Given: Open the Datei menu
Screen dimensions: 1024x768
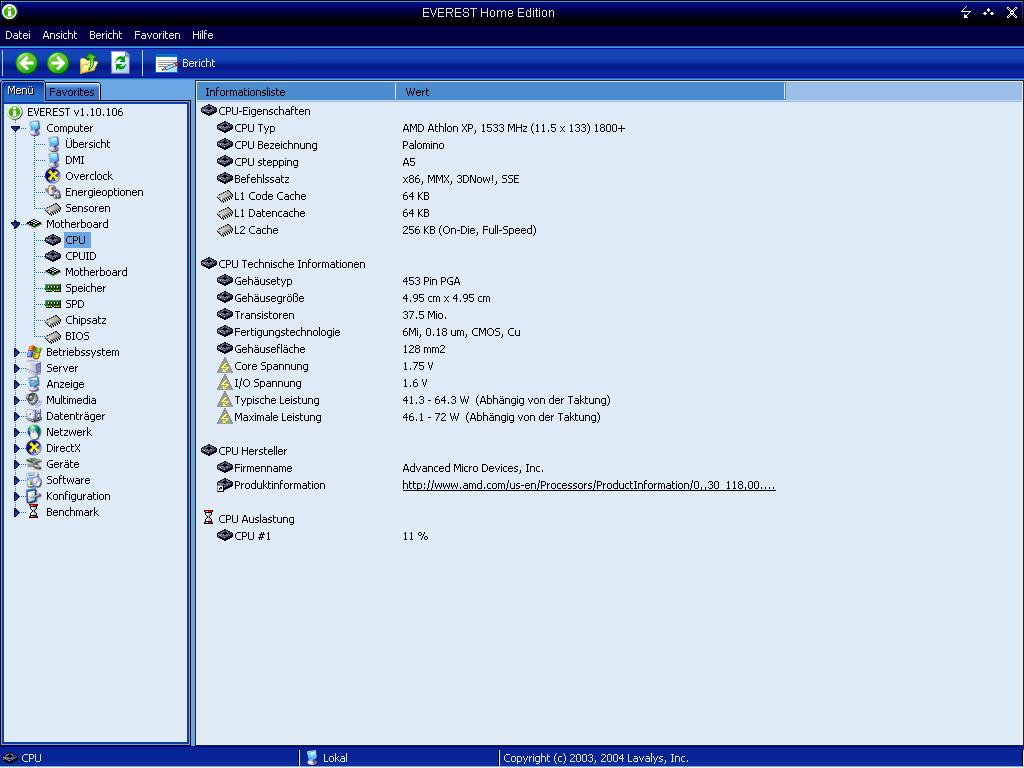Looking at the screenshot, I should tap(18, 35).
